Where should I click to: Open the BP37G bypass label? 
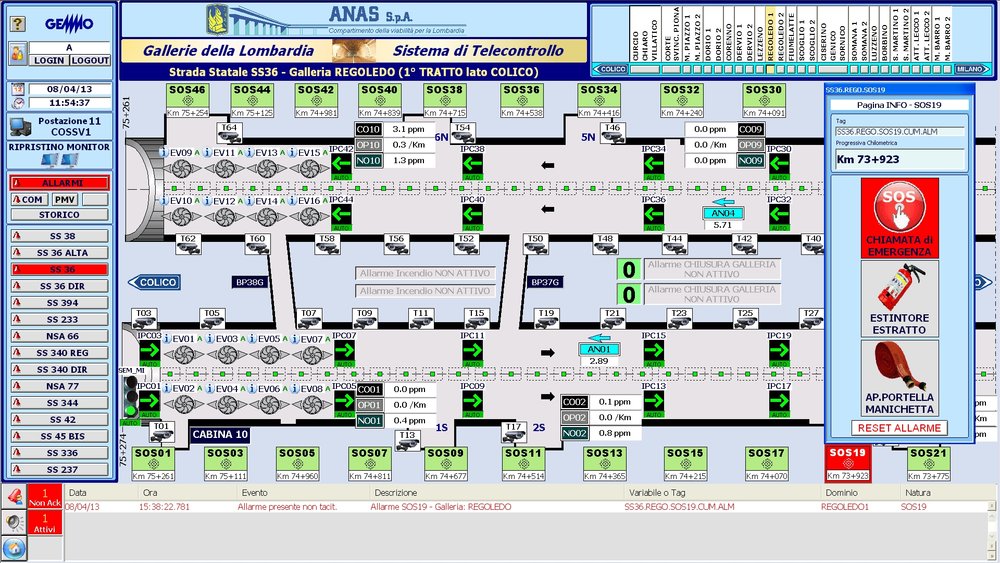tap(545, 282)
